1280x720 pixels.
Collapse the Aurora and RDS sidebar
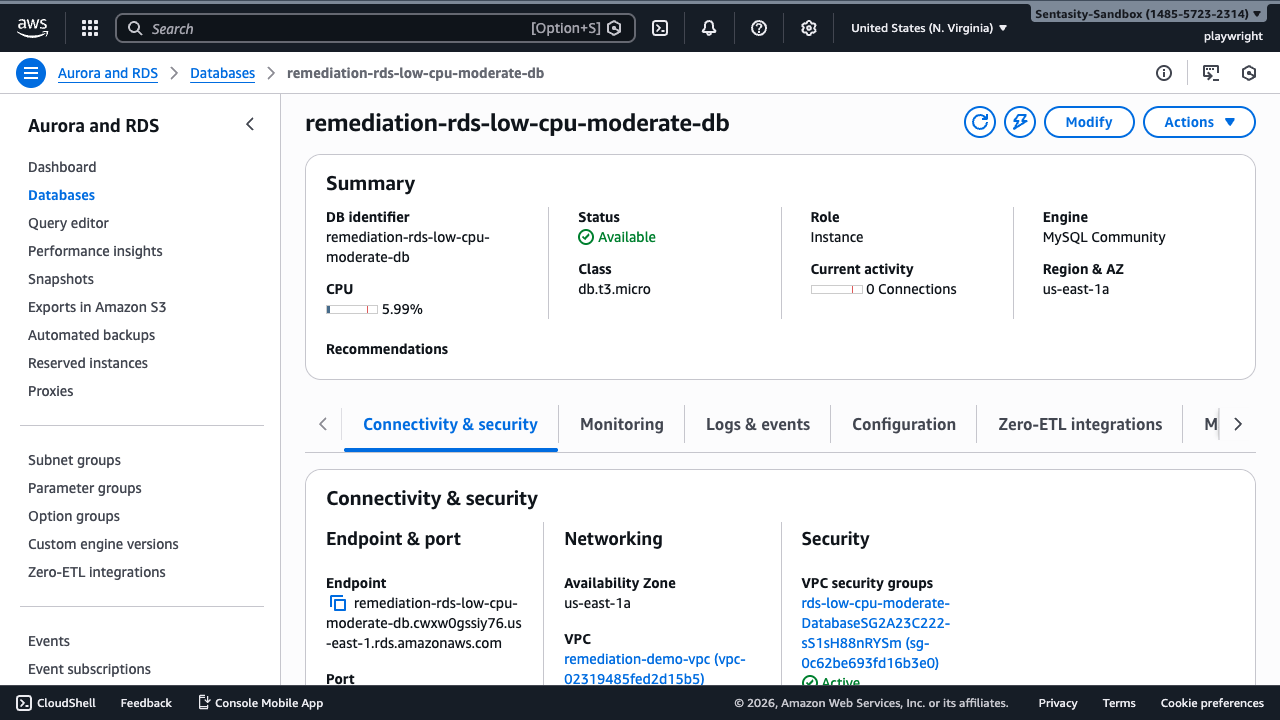[250, 124]
